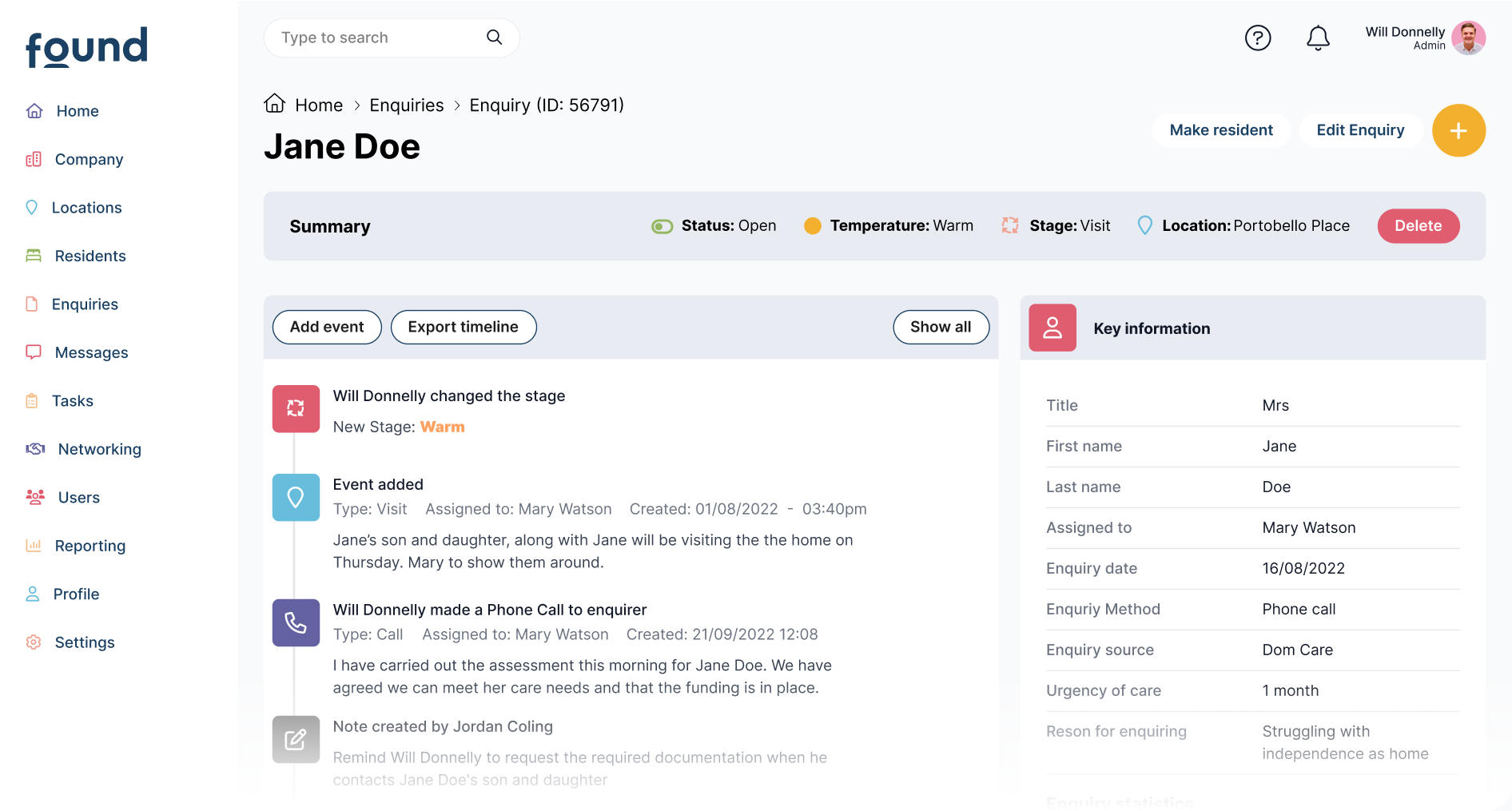The width and height of the screenshot is (1512, 811).
Task: Open the help question mark icon
Action: [1258, 38]
